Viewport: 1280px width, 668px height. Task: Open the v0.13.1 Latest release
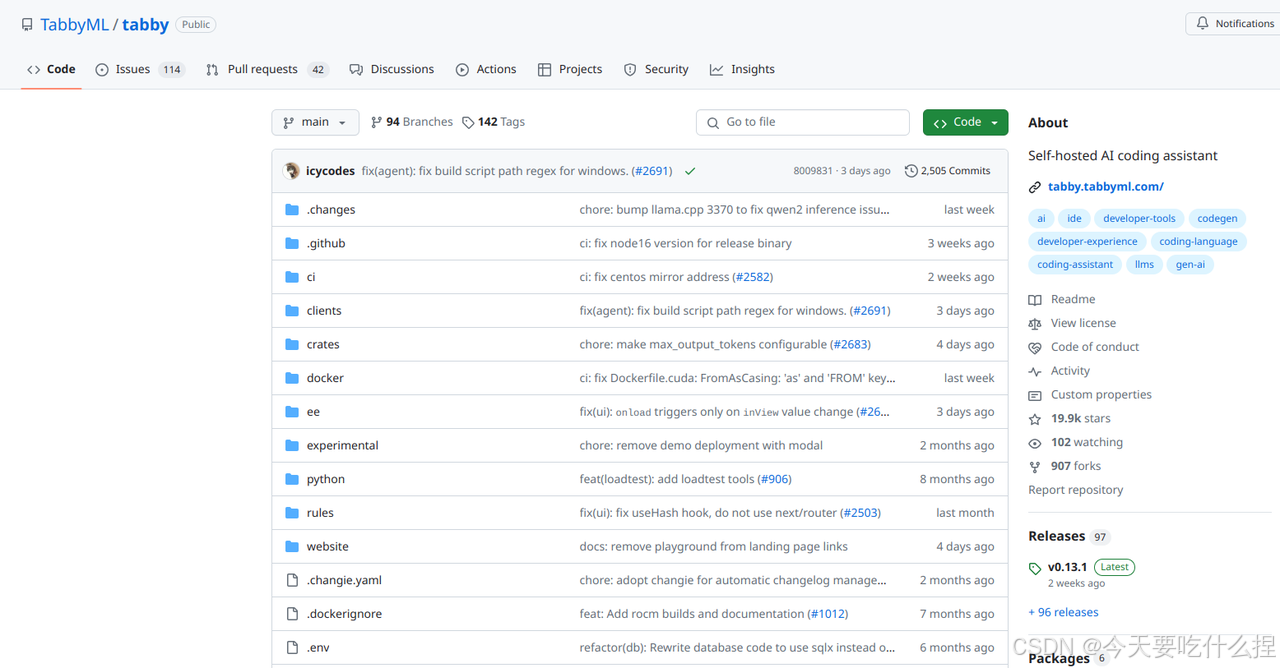(x=1081, y=567)
